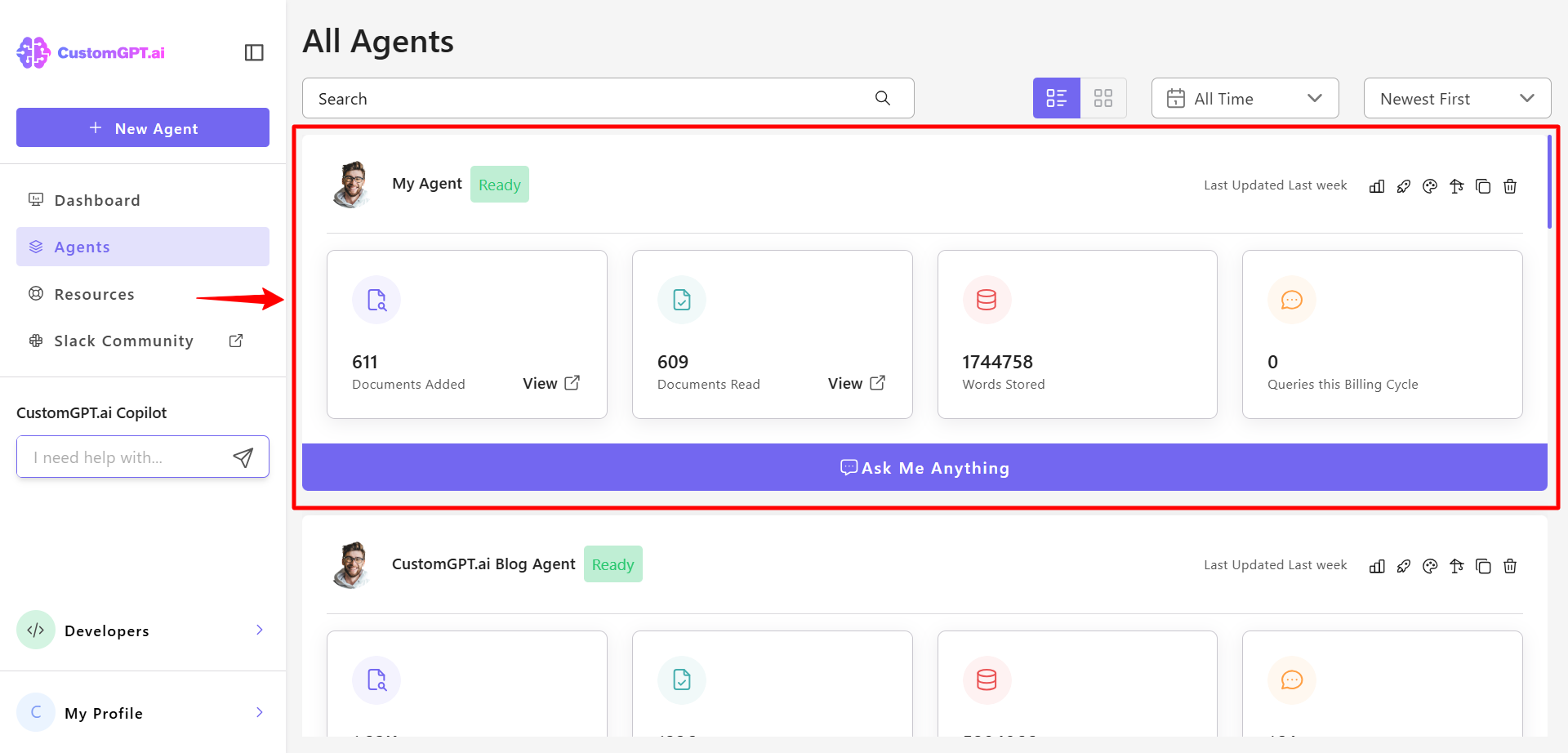This screenshot has width=1568, height=753.
Task: Click Ready status badge of My Agent
Action: coord(500,185)
